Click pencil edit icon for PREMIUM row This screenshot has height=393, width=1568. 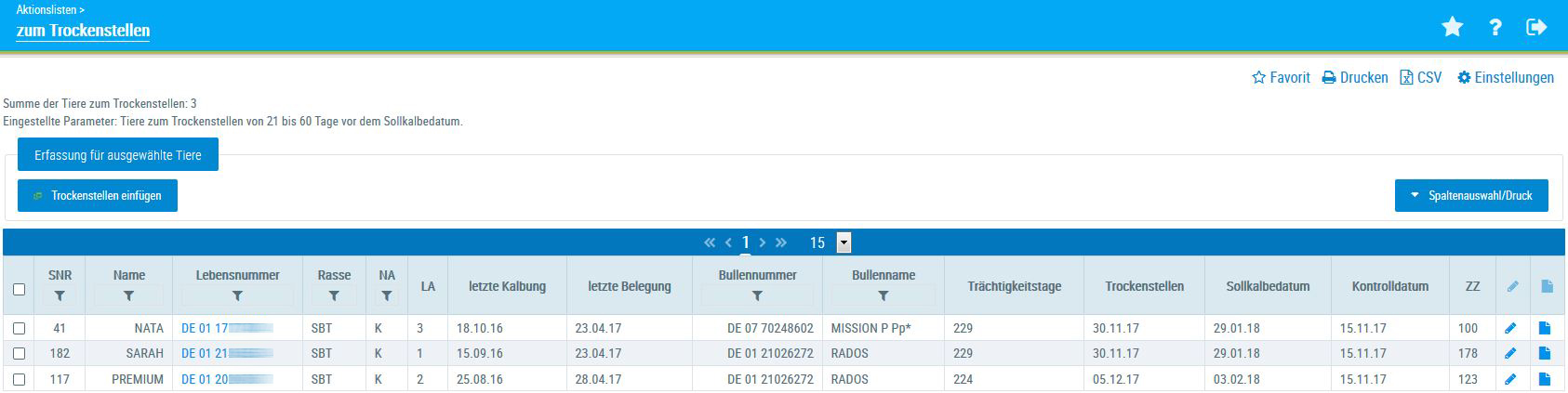1510,379
